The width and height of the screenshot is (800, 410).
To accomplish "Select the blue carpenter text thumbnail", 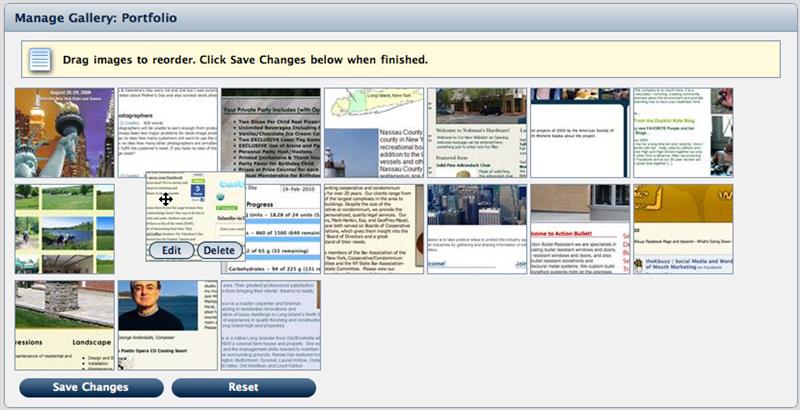I will click(271, 325).
